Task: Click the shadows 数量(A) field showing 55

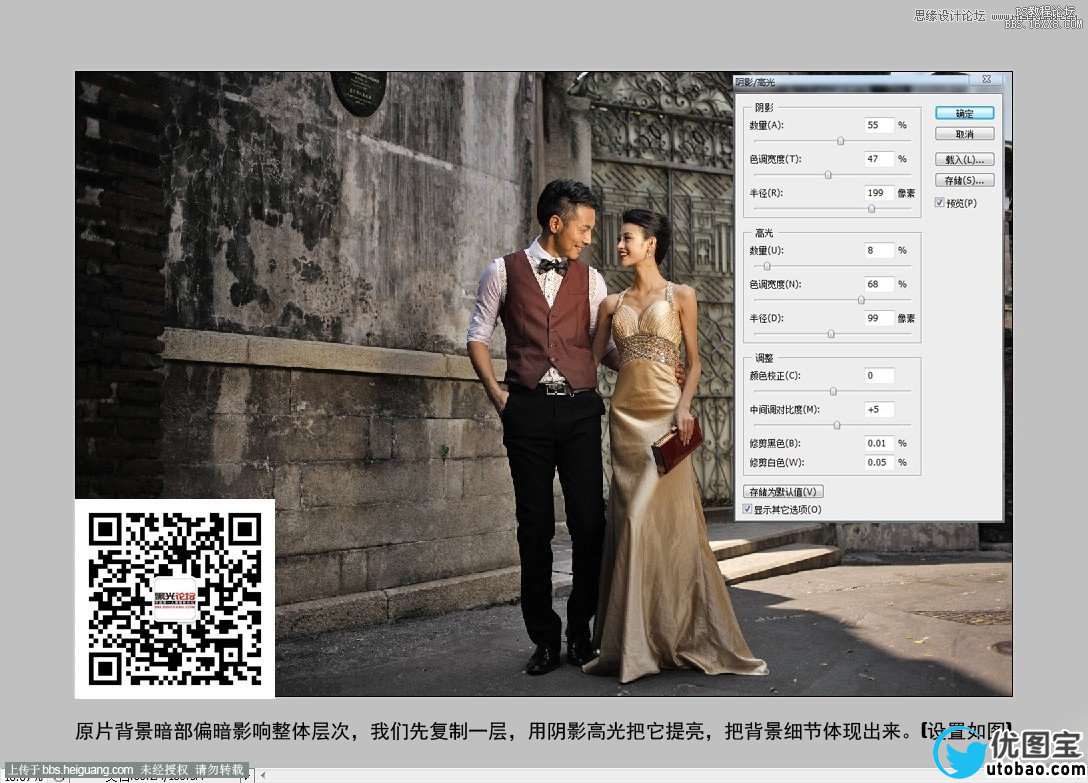Action: point(879,125)
